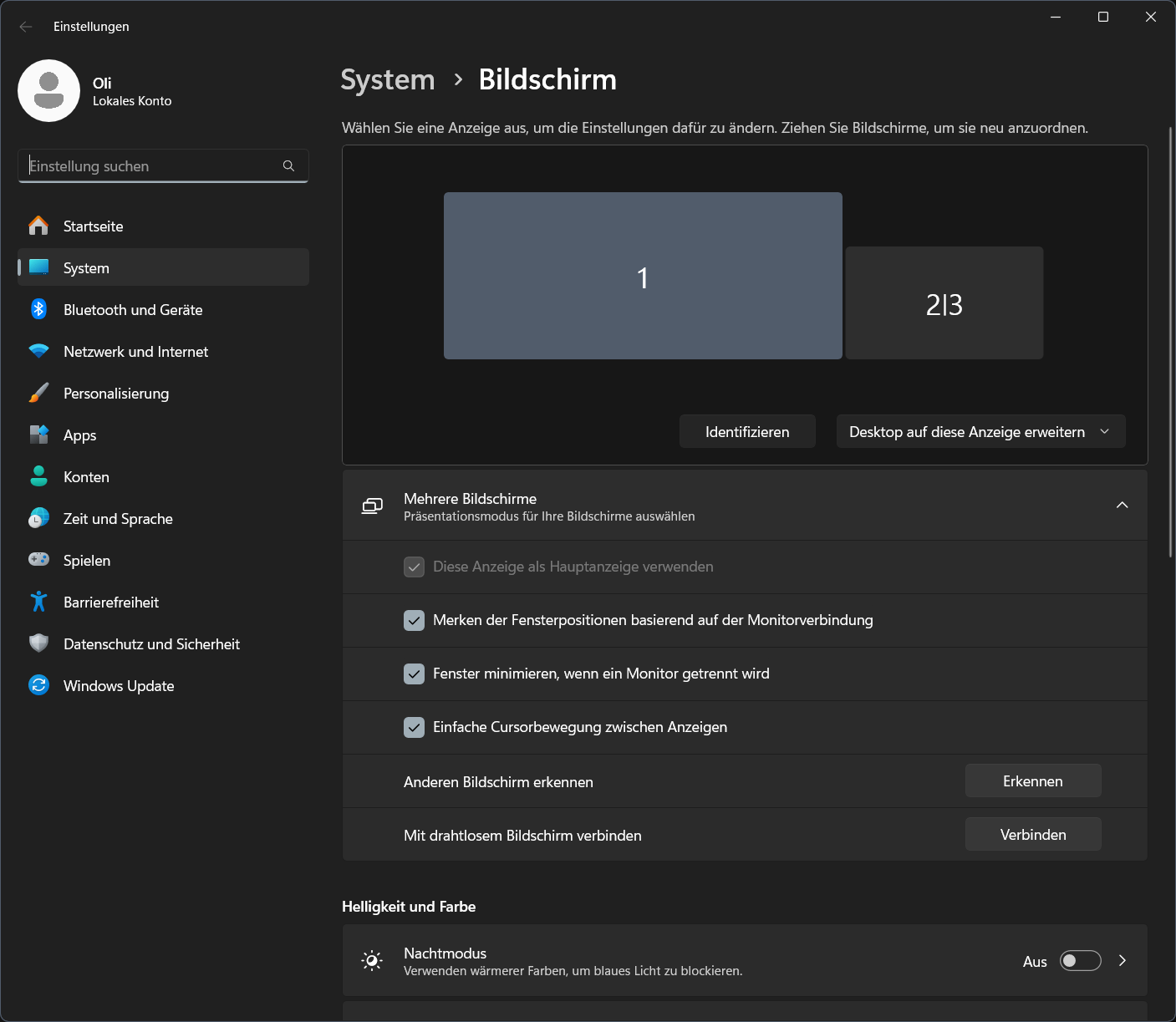Image resolution: width=1176 pixels, height=1022 pixels.
Task: Open Startseite in the sidebar
Action: [x=163, y=226]
